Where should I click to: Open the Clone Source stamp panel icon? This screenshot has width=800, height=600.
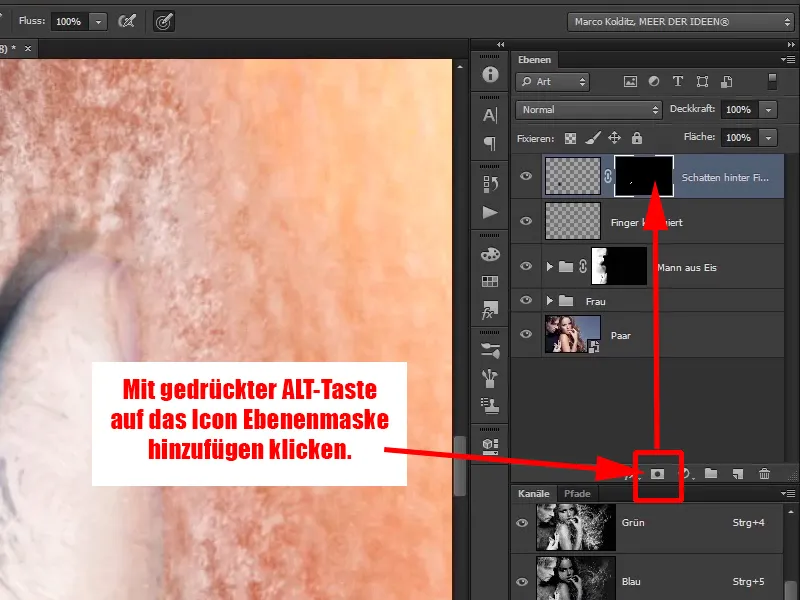(x=490, y=406)
